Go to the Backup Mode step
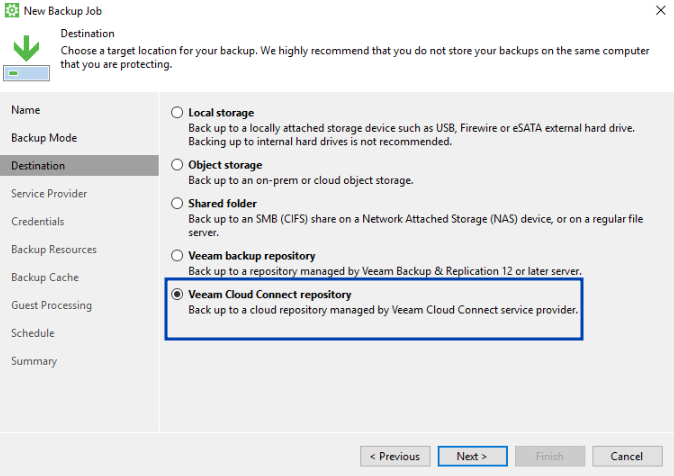 pos(44,138)
